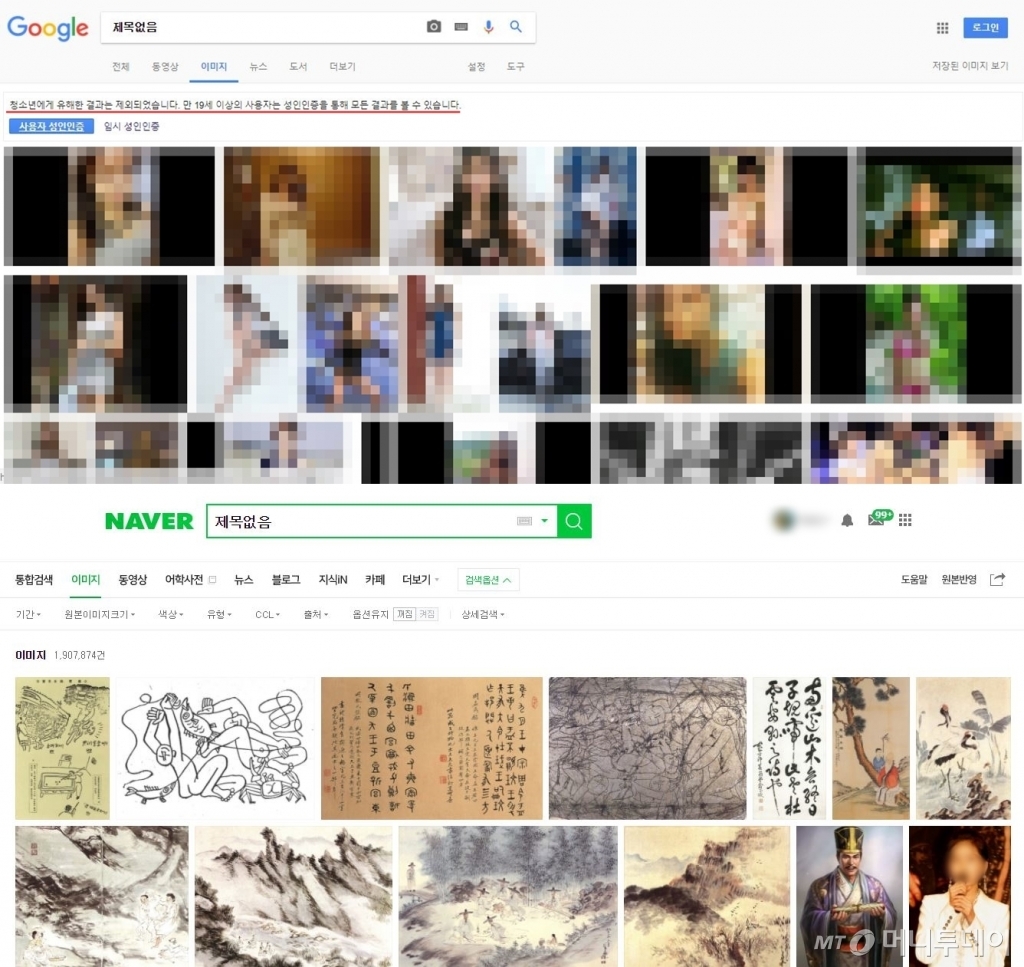This screenshot has height=967, width=1024.
Task: Select the Naver 블로그 tab
Action: tap(286, 580)
